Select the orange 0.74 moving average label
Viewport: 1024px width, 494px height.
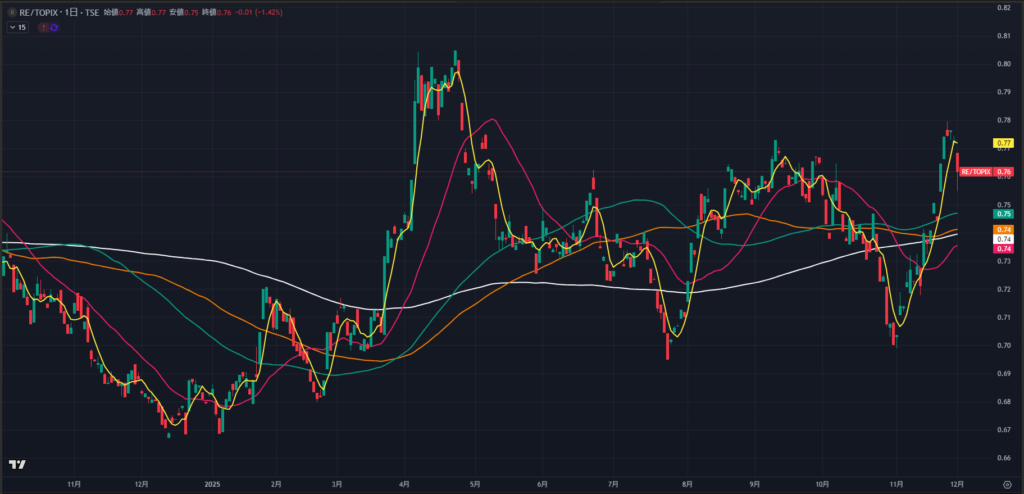1005,230
